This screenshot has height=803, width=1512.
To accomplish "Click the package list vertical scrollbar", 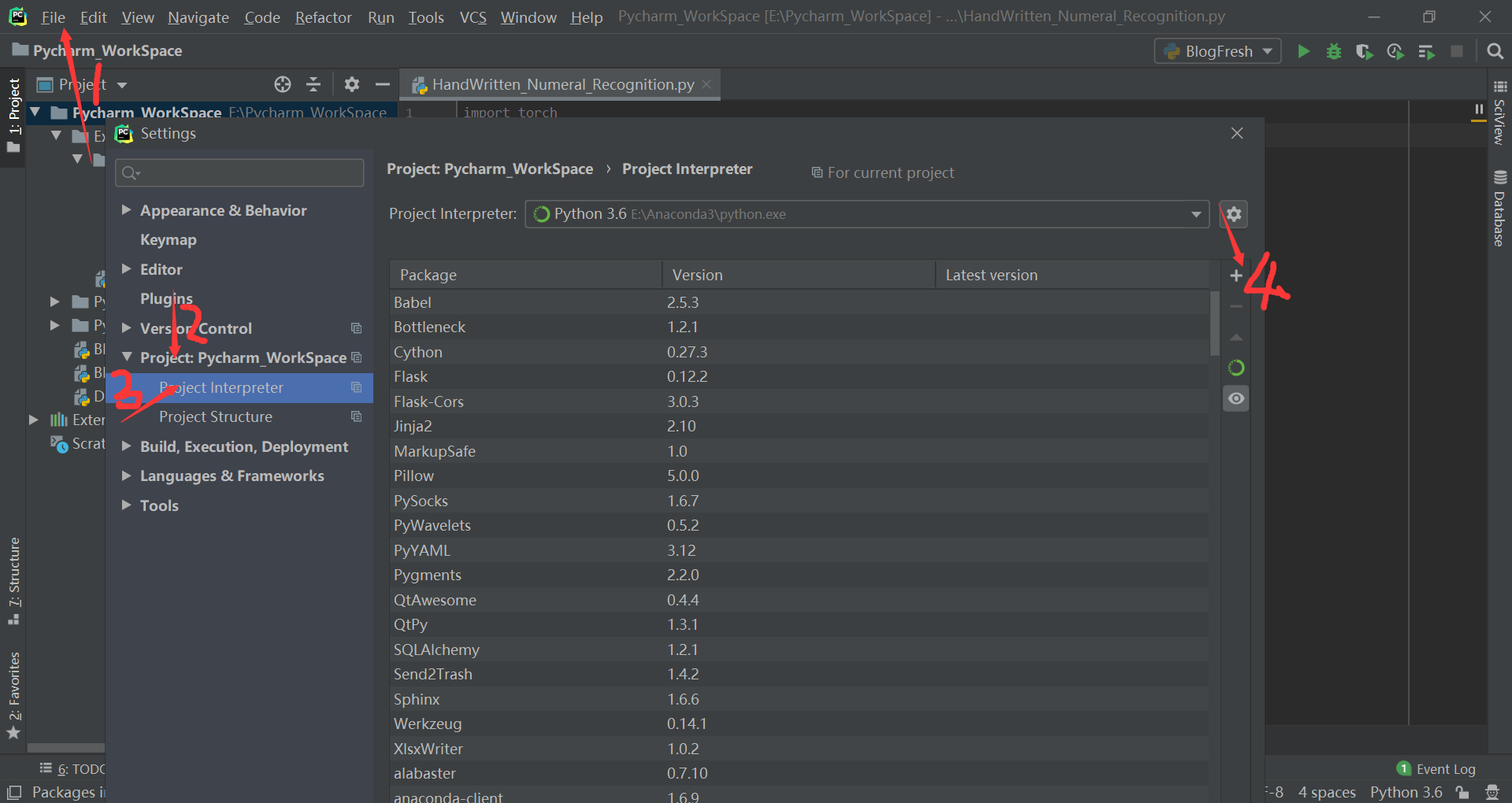I will point(1214,324).
